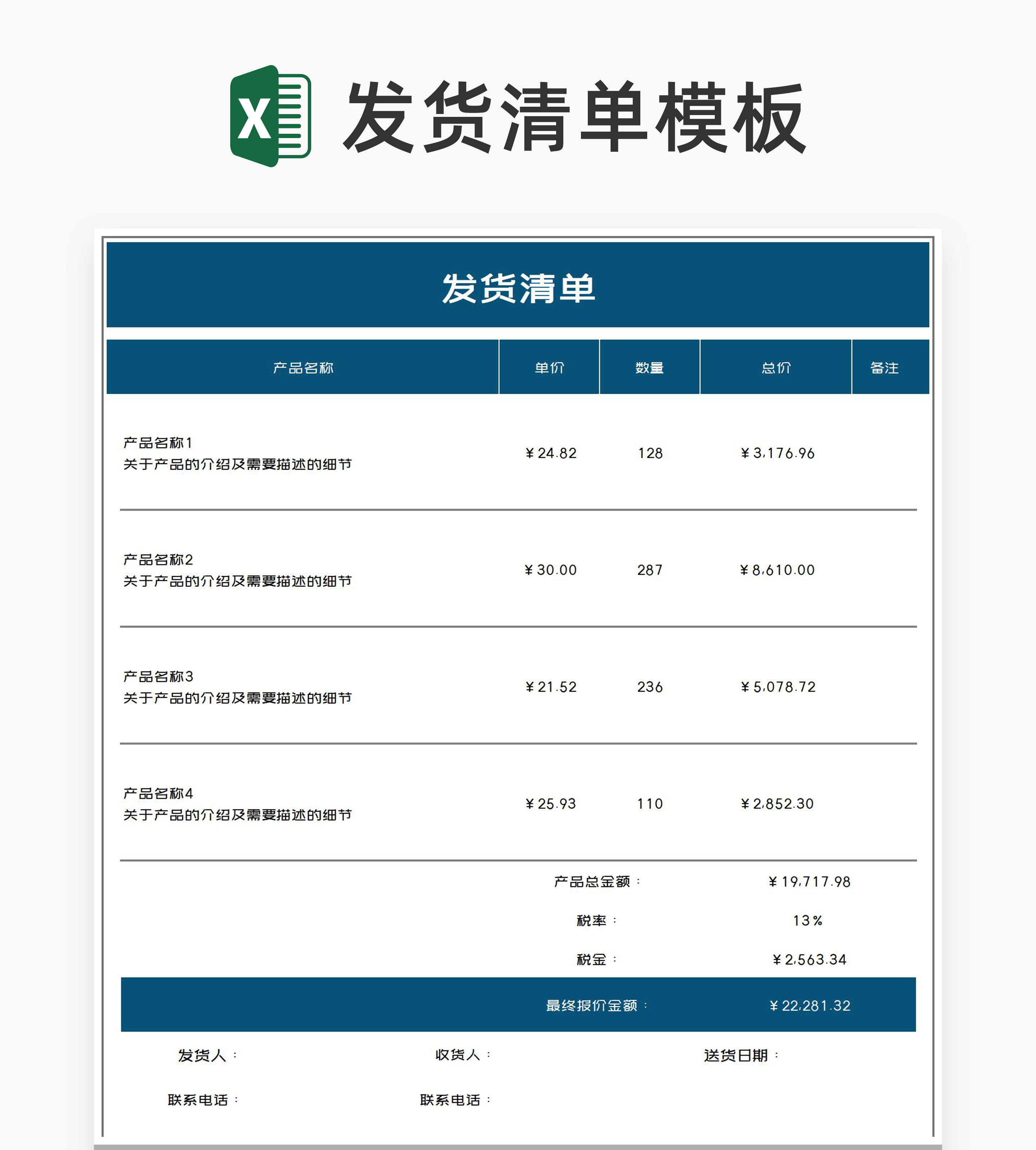Click the 产品名称4 row label
Image resolution: width=1036 pixels, height=1150 pixels.
coord(158,793)
